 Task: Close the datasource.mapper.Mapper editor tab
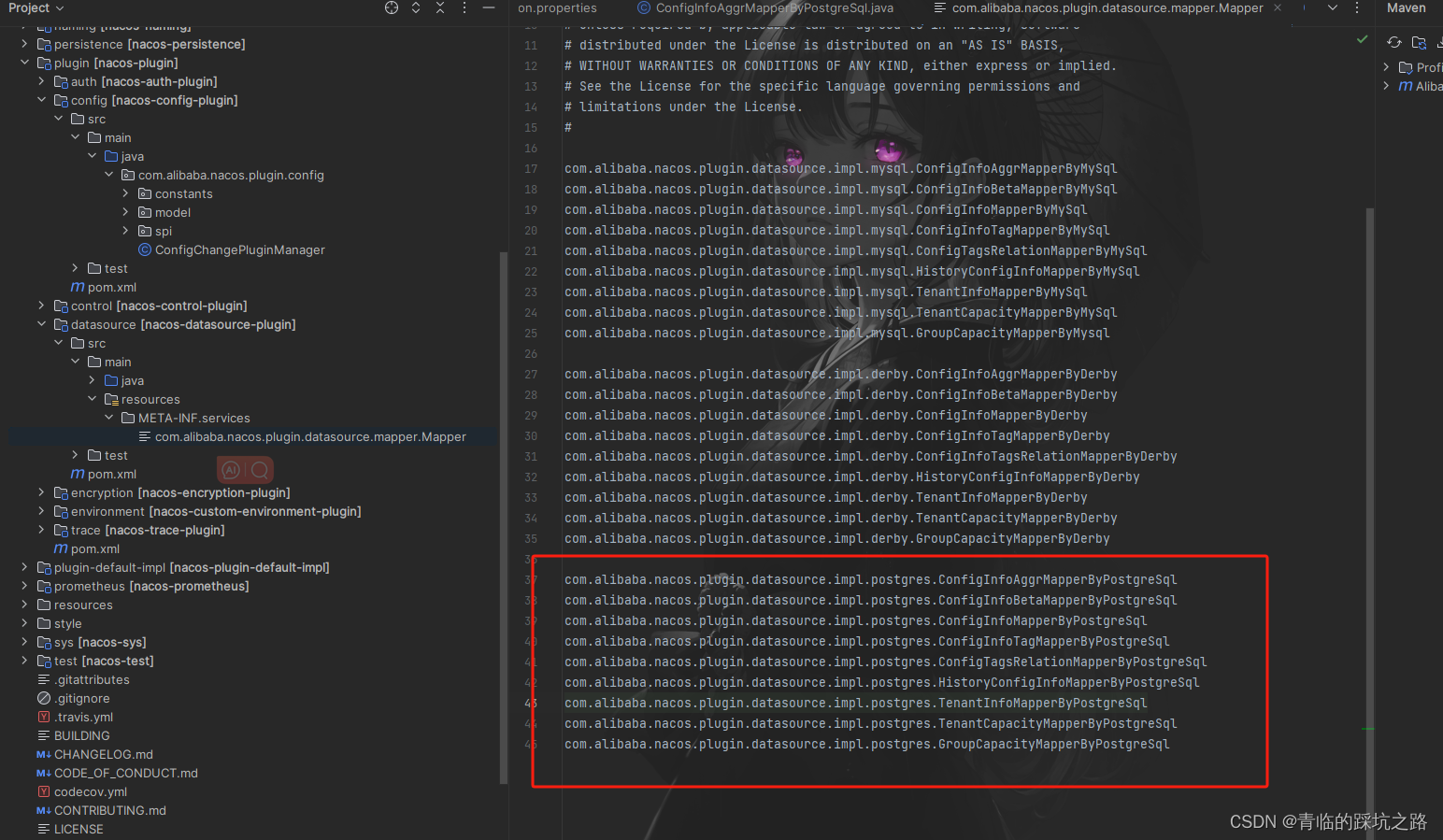[1278, 7]
